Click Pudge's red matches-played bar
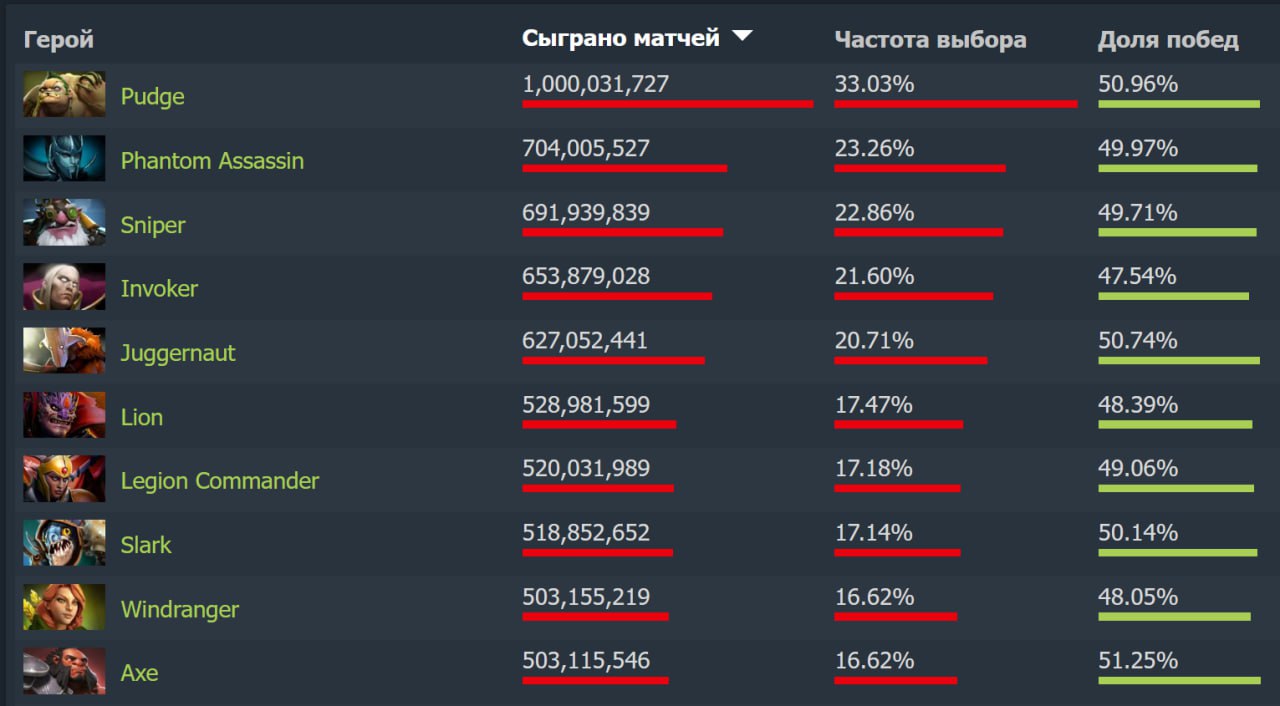1280x706 pixels. 667,104
